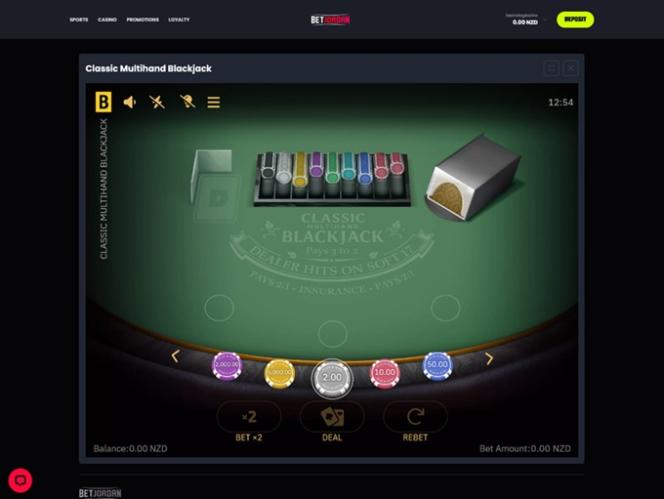Screen dimensions: 664x499
Task: Select the grey 2.00 chip
Action: [332, 378]
